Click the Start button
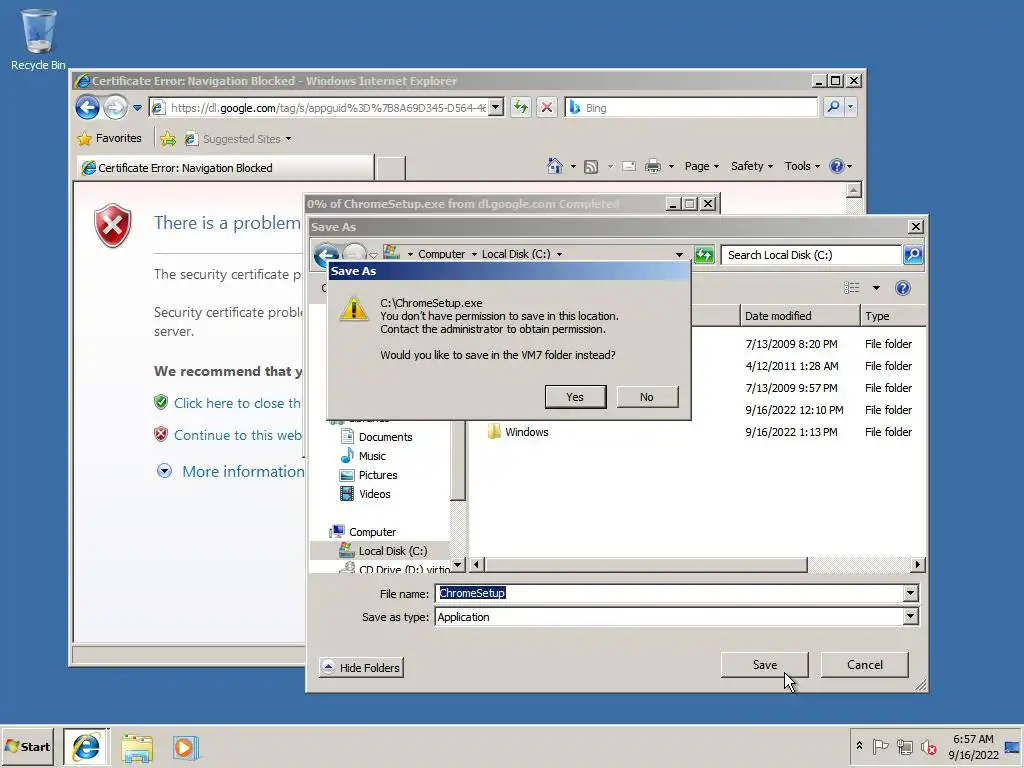The height and width of the screenshot is (768, 1024). 28,746
